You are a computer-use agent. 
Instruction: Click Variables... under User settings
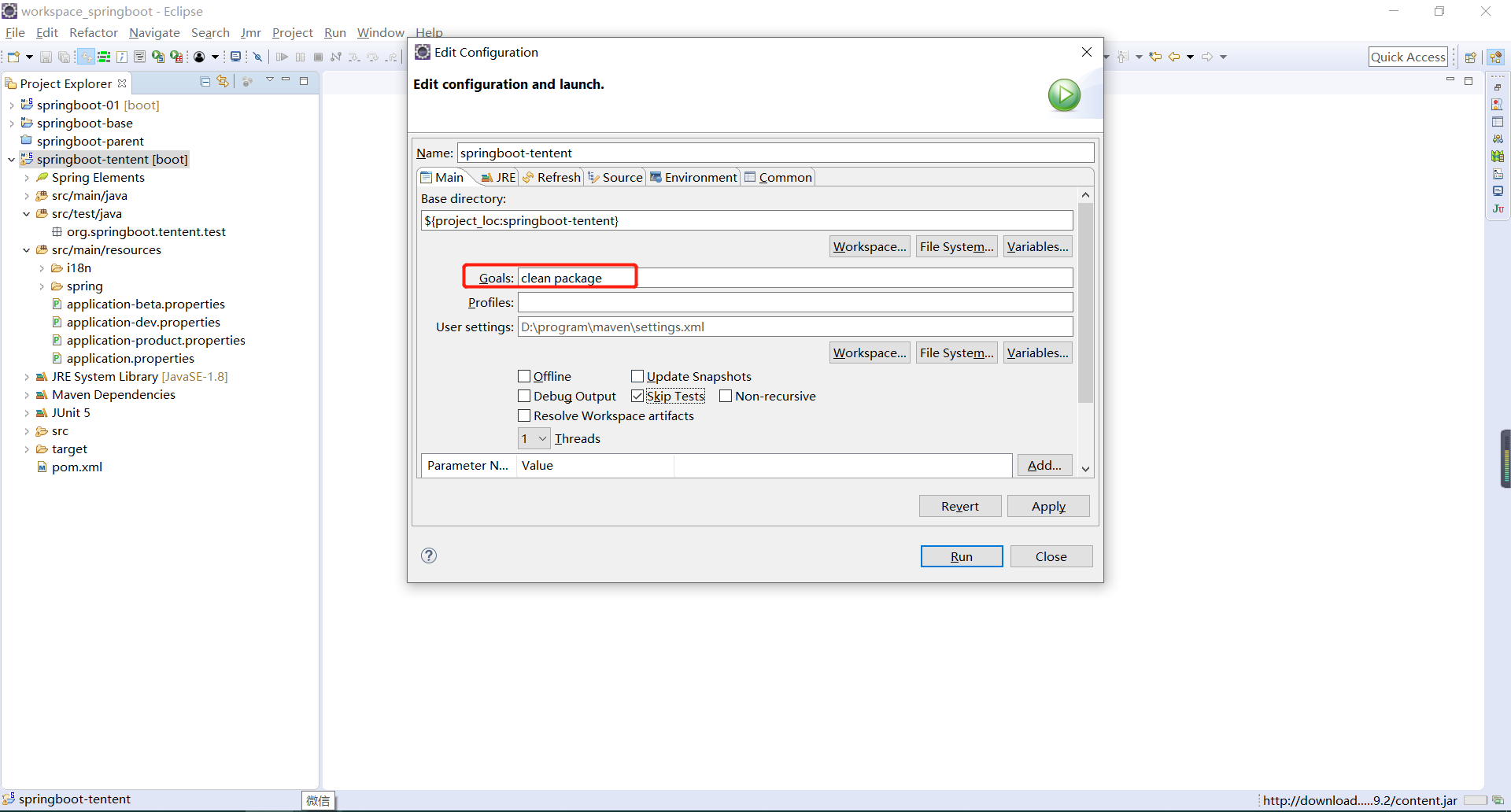point(1038,352)
